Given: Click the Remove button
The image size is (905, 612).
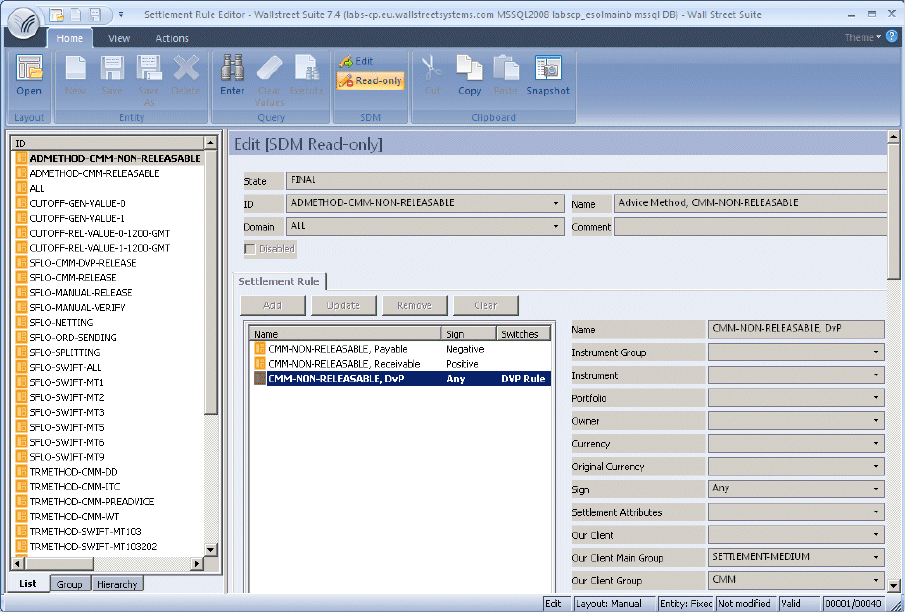Looking at the screenshot, I should pos(414,305).
